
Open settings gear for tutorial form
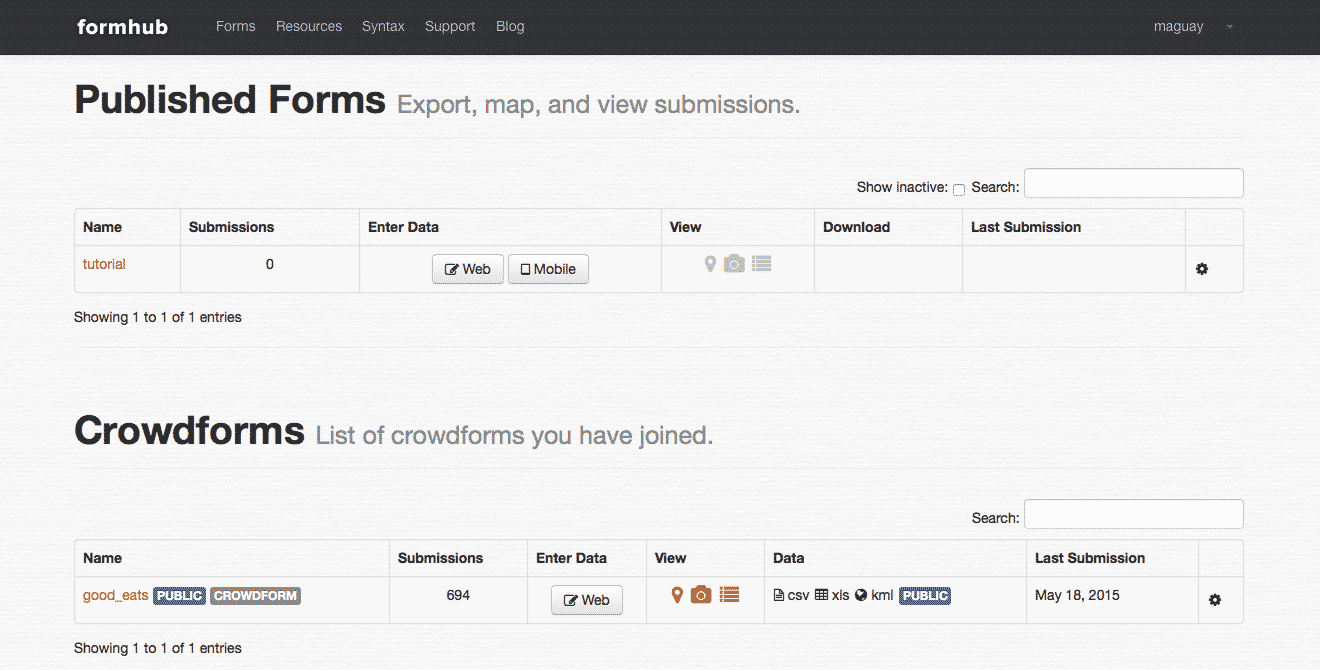pos(1202,269)
